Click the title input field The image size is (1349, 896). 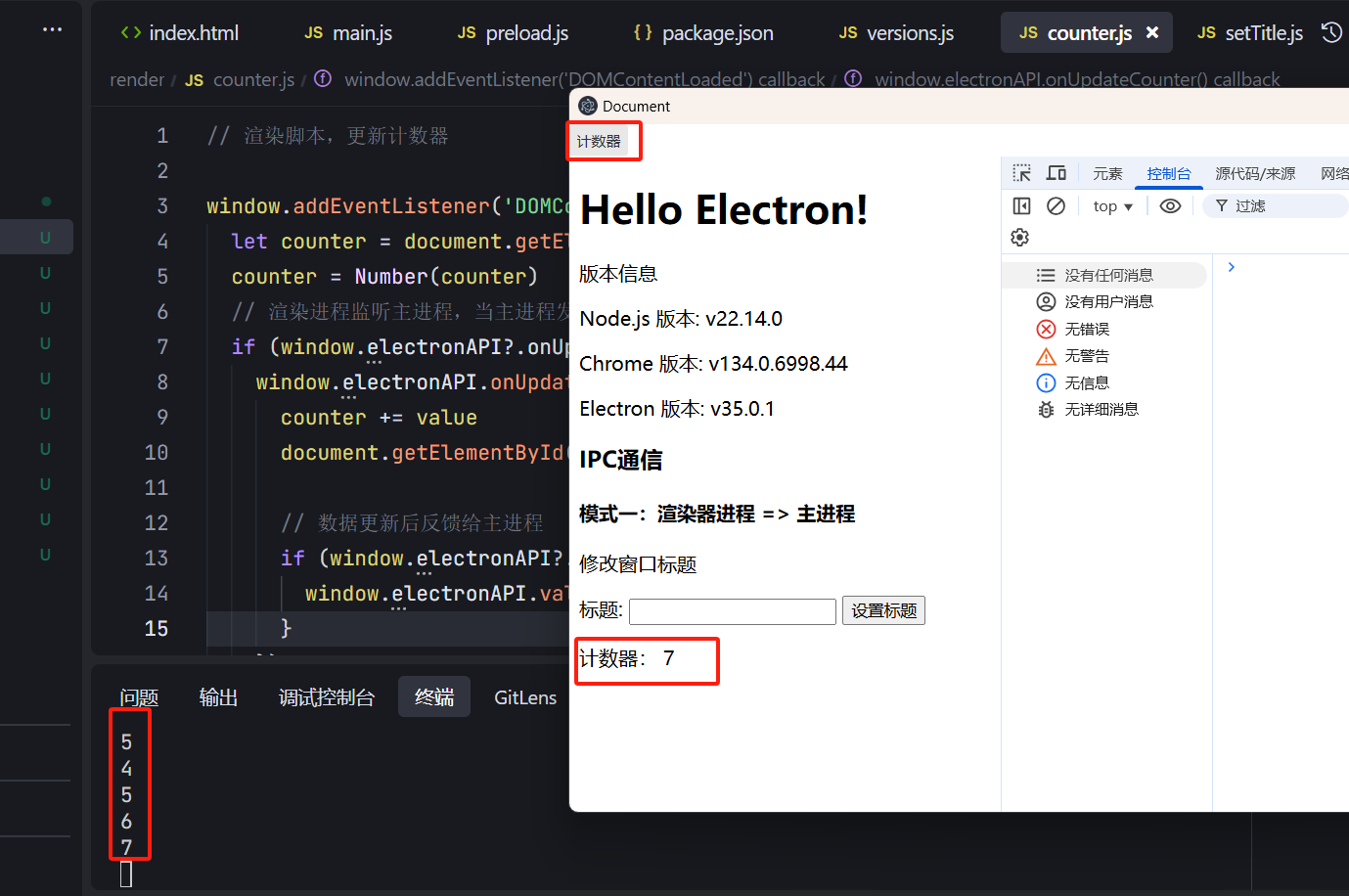pos(733,611)
